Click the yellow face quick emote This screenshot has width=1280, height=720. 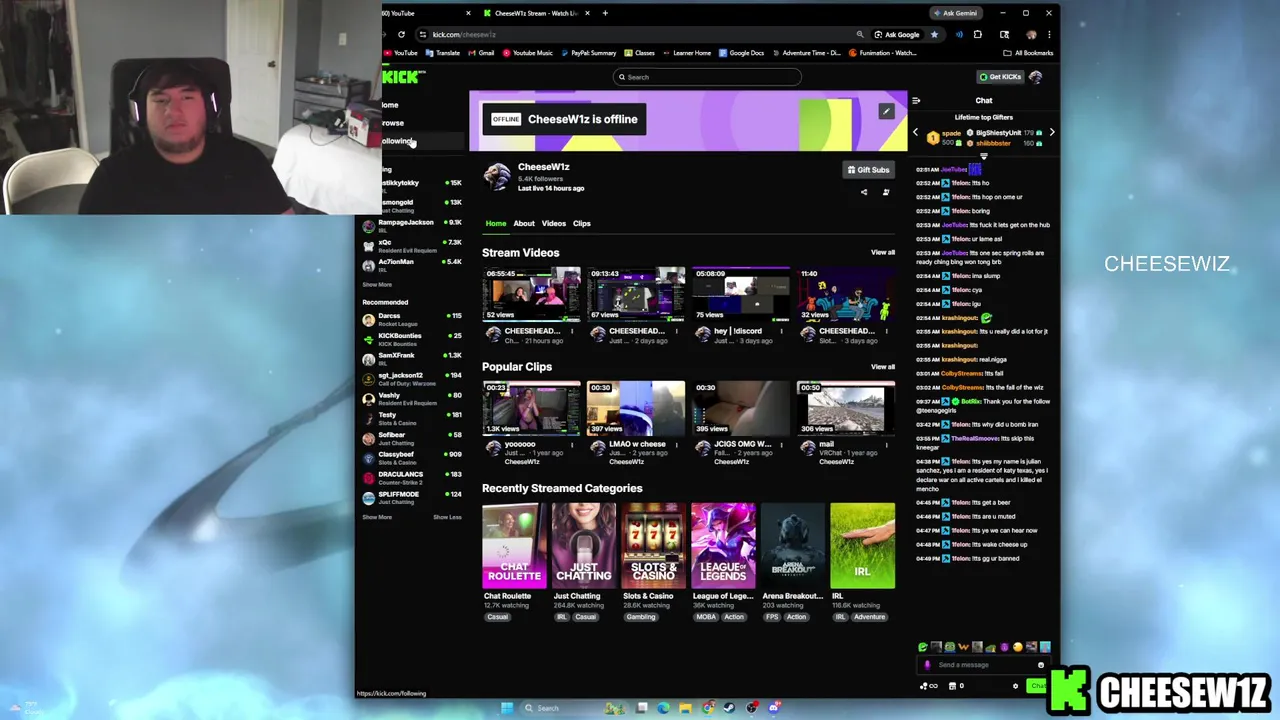click(x=1018, y=647)
